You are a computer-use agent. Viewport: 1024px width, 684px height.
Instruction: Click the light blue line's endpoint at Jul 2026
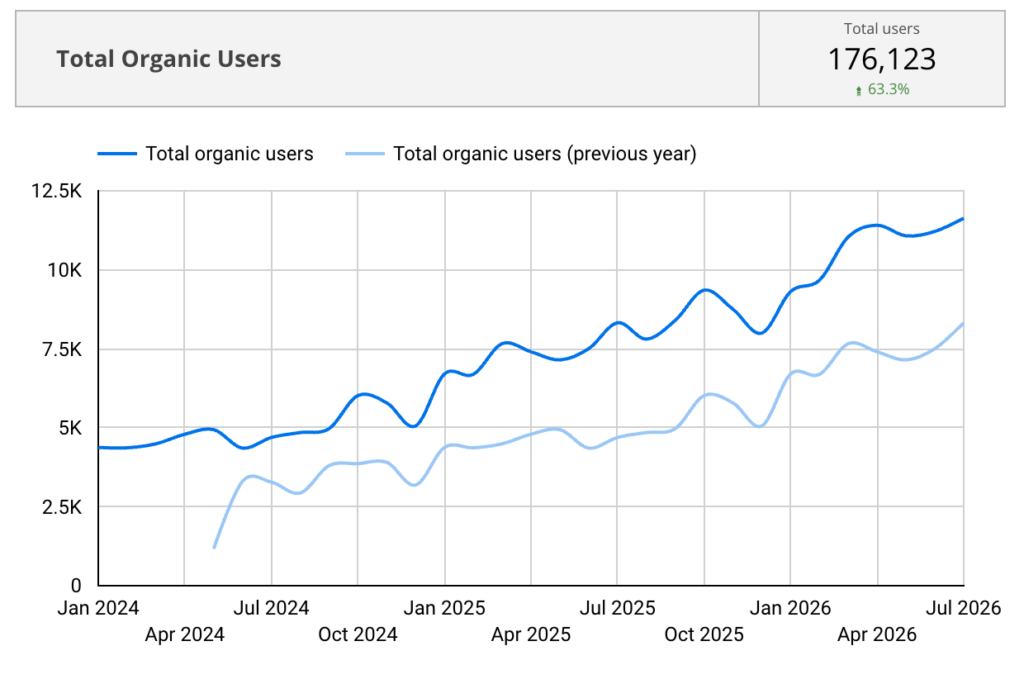[963, 324]
